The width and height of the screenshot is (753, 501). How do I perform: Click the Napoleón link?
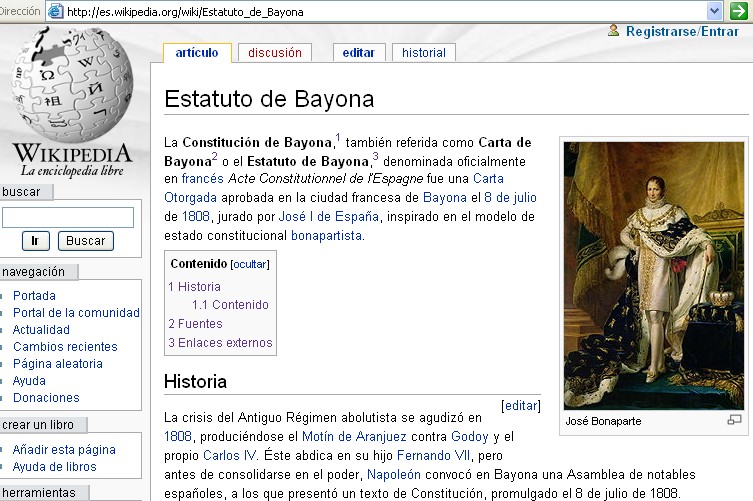pyautogui.click(x=394, y=475)
